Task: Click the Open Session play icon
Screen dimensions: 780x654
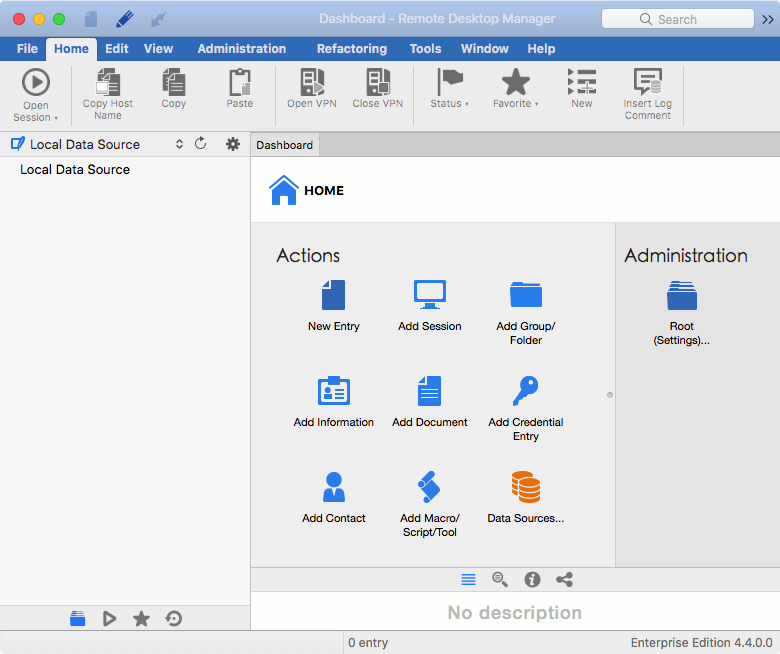Action: coord(35,82)
